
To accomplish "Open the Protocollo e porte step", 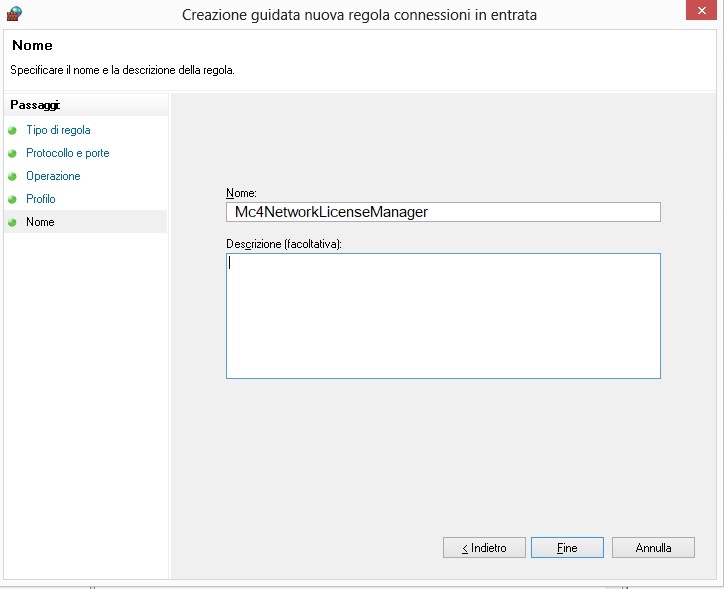I will click(67, 153).
